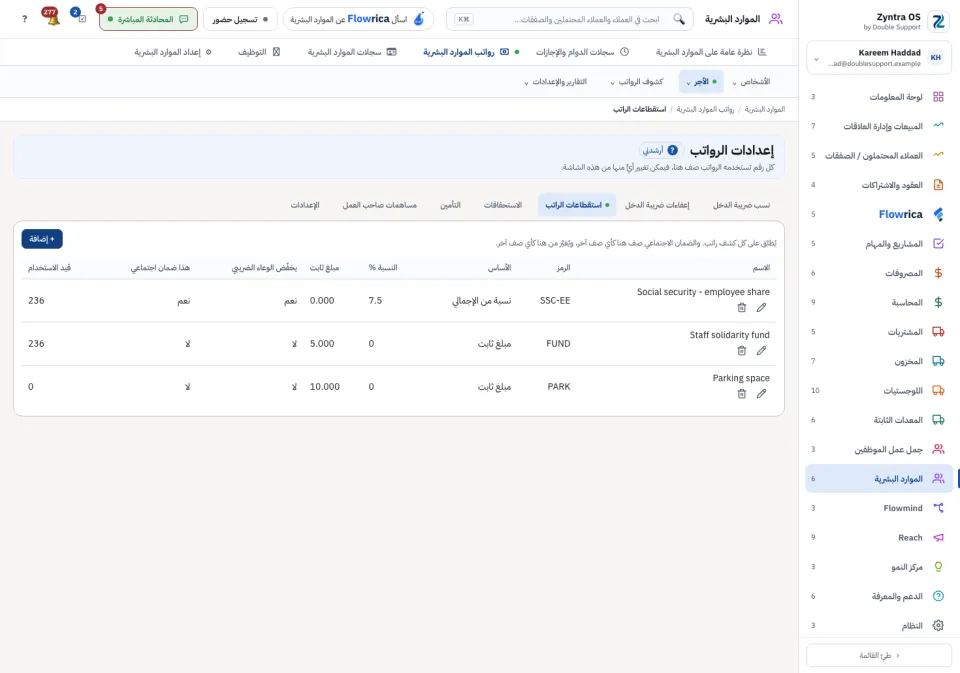Image resolution: width=960 pixels, height=673 pixels.
Task: Edit the Staff solidarity fund row
Action: point(761,350)
